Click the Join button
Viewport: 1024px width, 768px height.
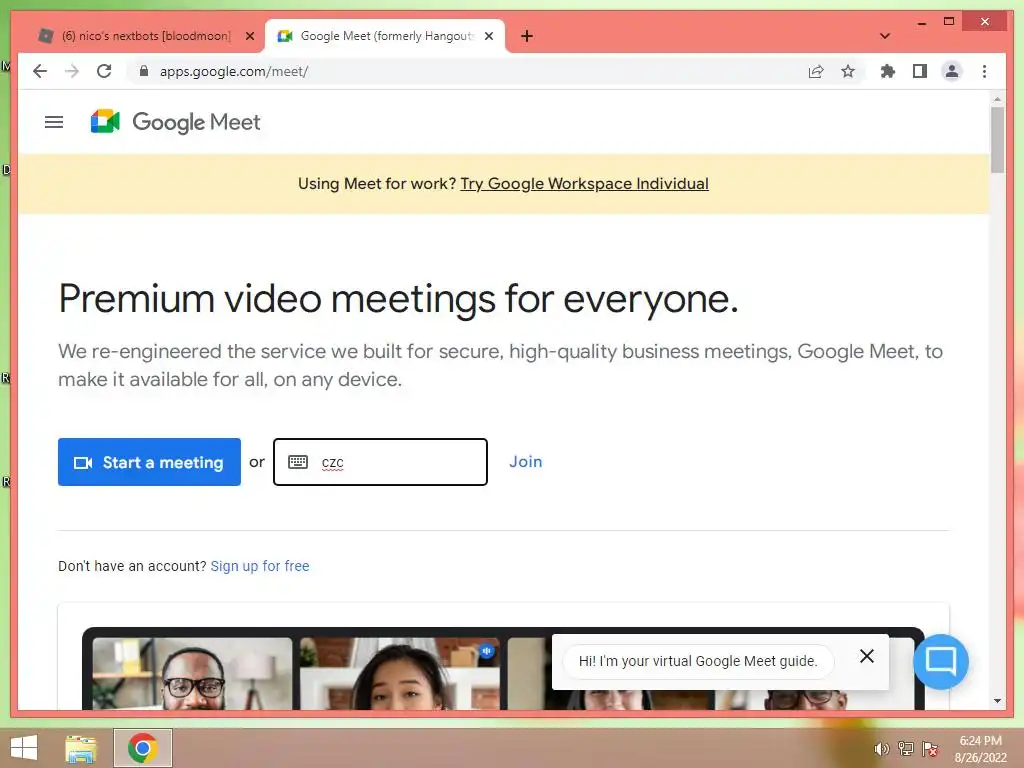pos(526,462)
